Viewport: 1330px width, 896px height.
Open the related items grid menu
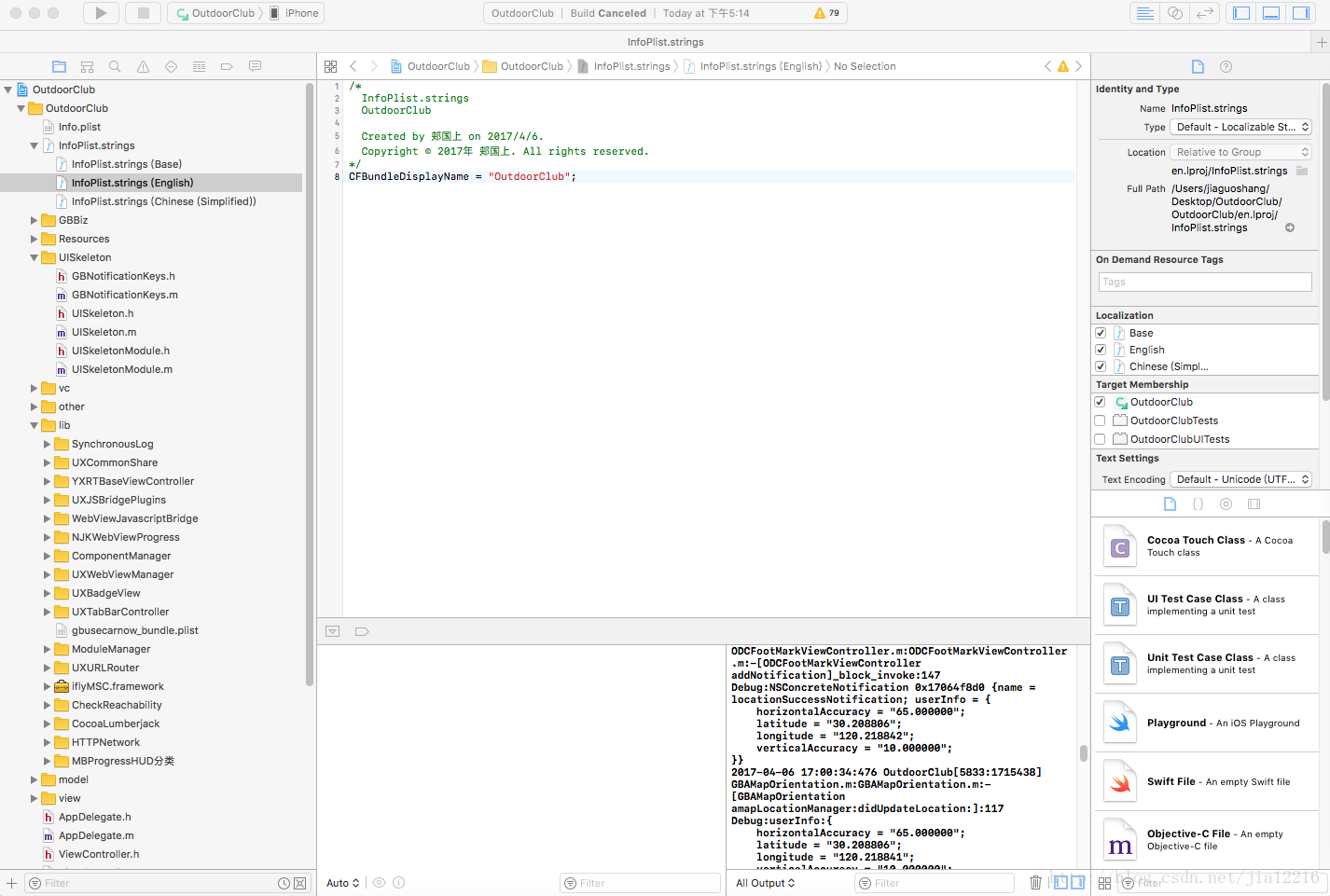330,66
